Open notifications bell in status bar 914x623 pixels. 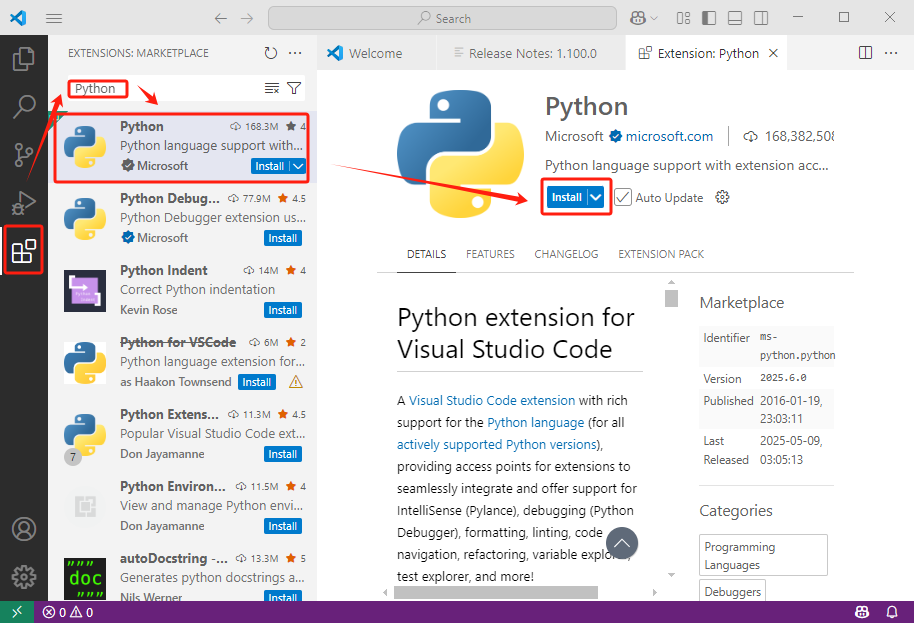(892, 612)
